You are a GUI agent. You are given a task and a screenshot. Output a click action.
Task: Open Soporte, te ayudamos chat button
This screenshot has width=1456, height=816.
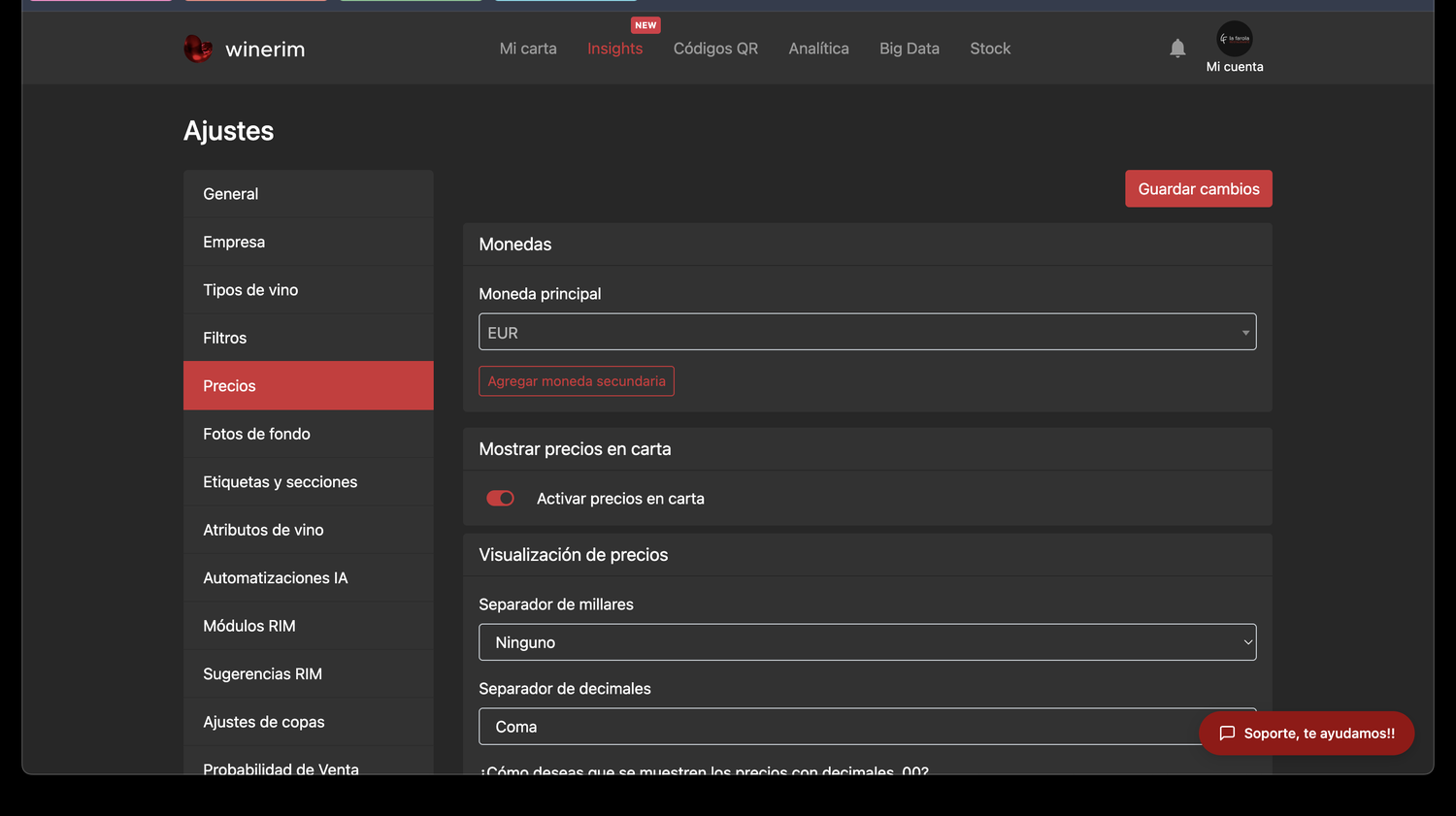point(1307,734)
